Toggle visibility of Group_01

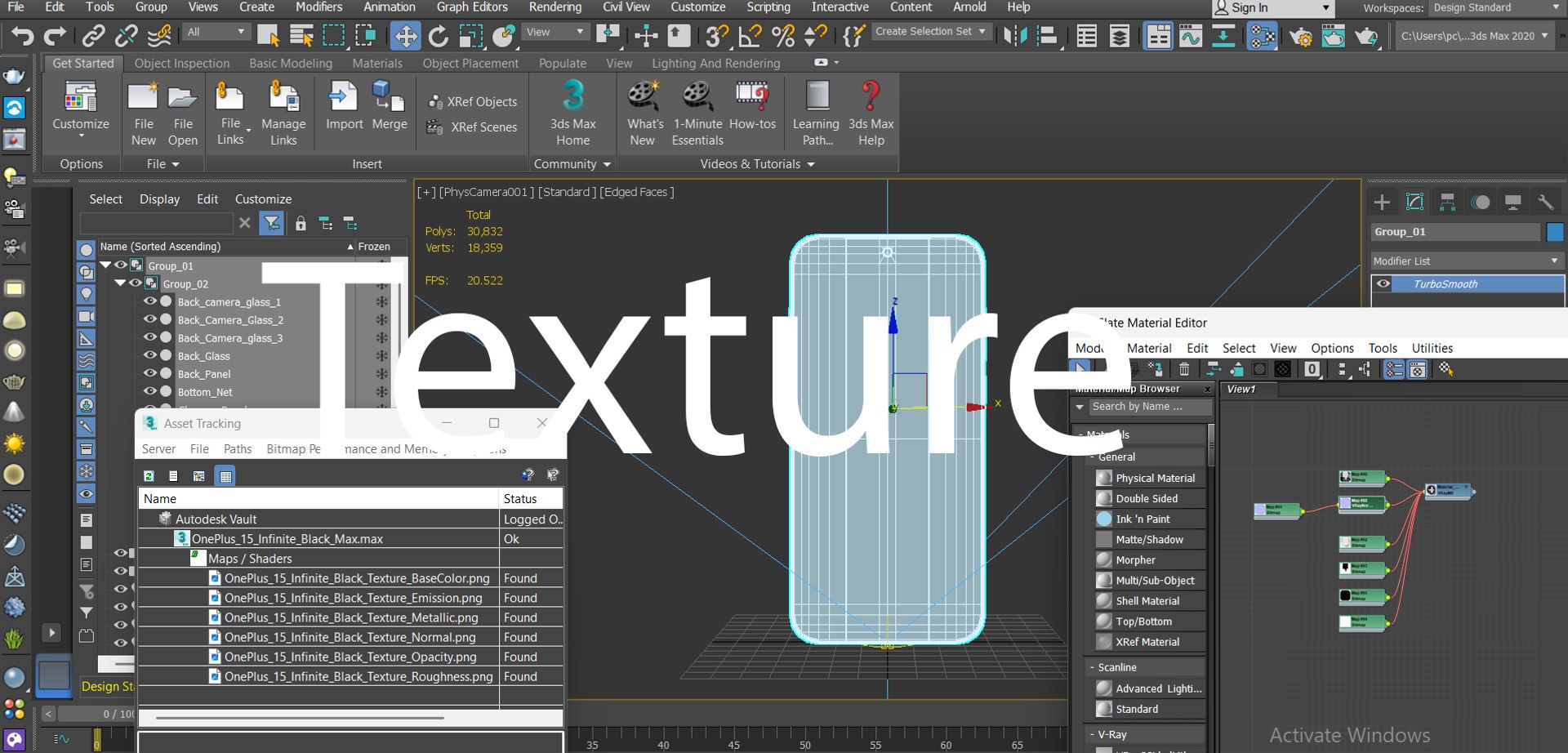[121, 265]
